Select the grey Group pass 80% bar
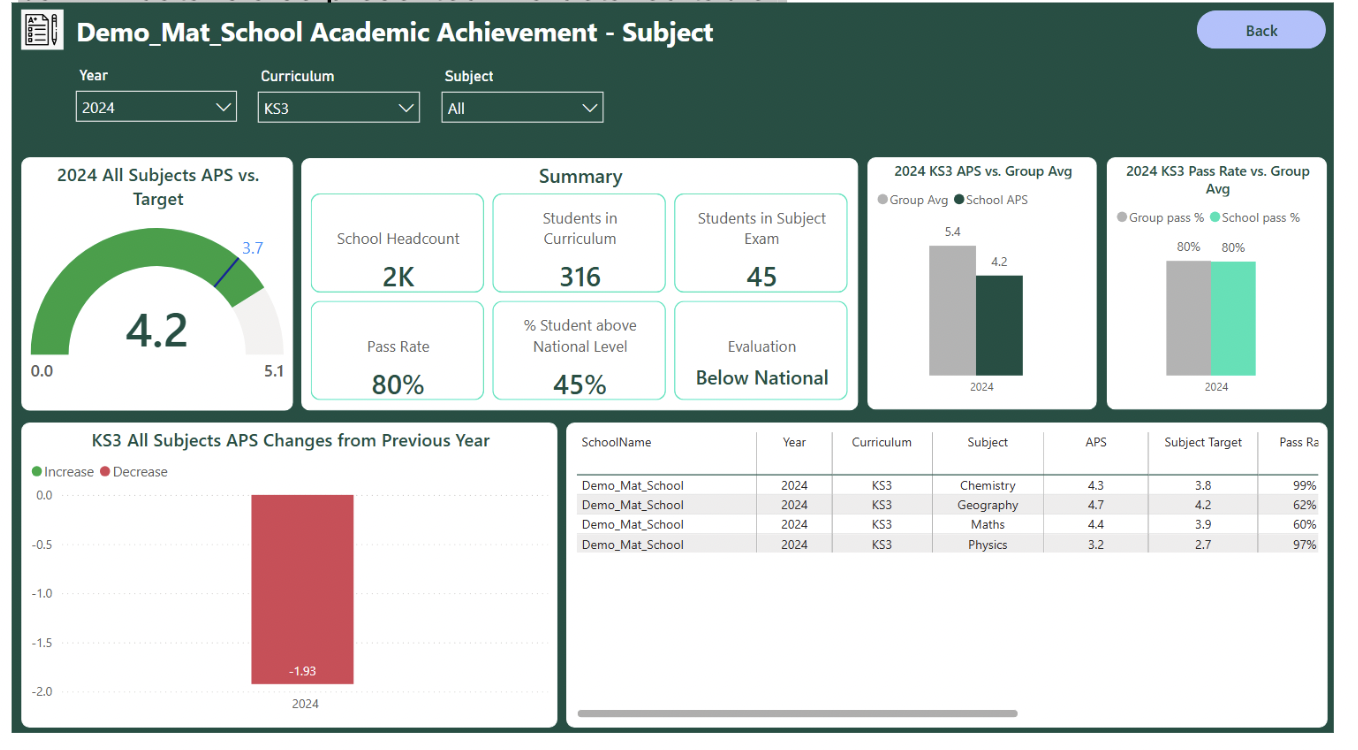This screenshot has height=750, width=1358. (x=1188, y=318)
